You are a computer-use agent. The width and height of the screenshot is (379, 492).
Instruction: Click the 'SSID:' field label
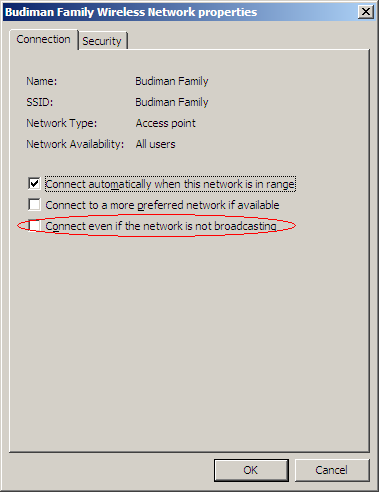(x=40, y=102)
